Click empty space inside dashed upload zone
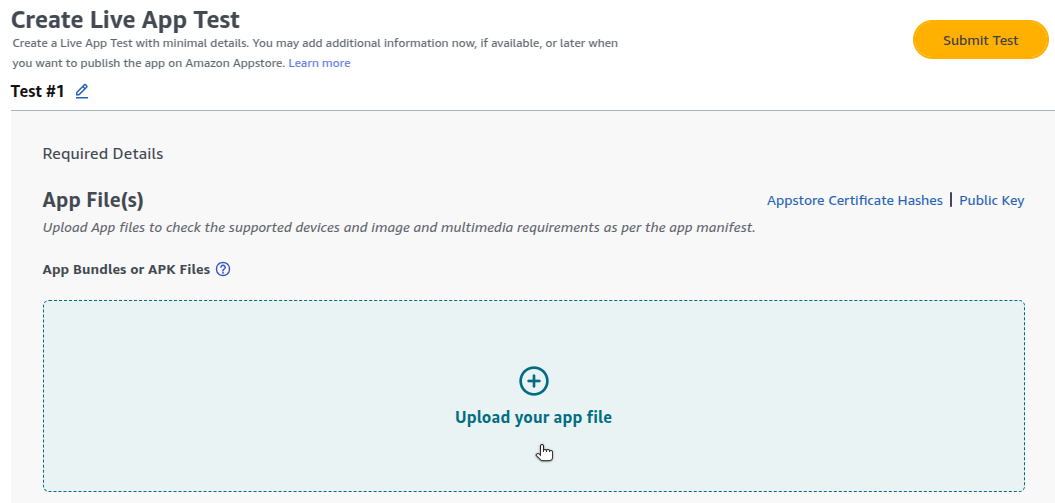 pyautogui.click(x=250, y=400)
